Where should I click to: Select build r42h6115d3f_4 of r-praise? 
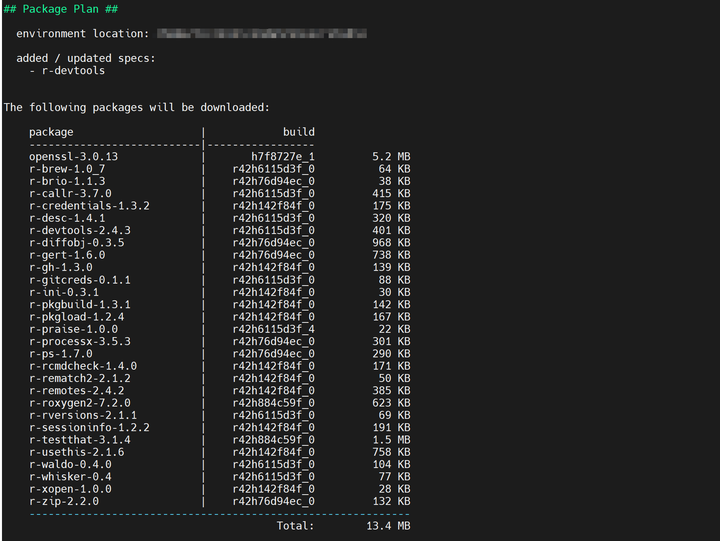[x=274, y=329]
